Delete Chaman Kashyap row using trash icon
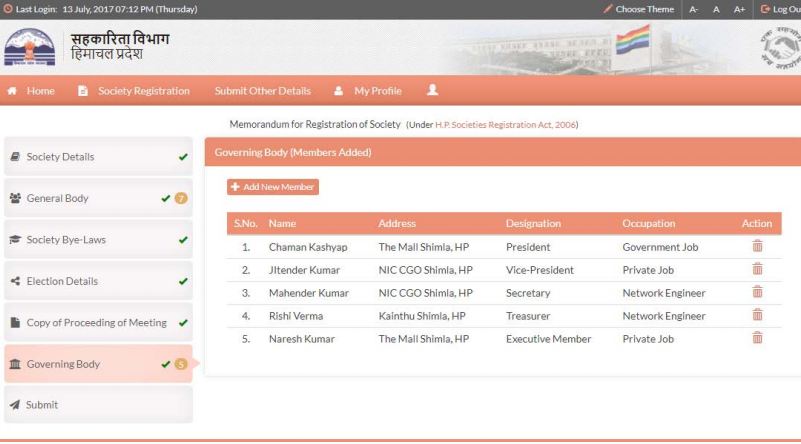The width and height of the screenshot is (801, 444). (757, 246)
